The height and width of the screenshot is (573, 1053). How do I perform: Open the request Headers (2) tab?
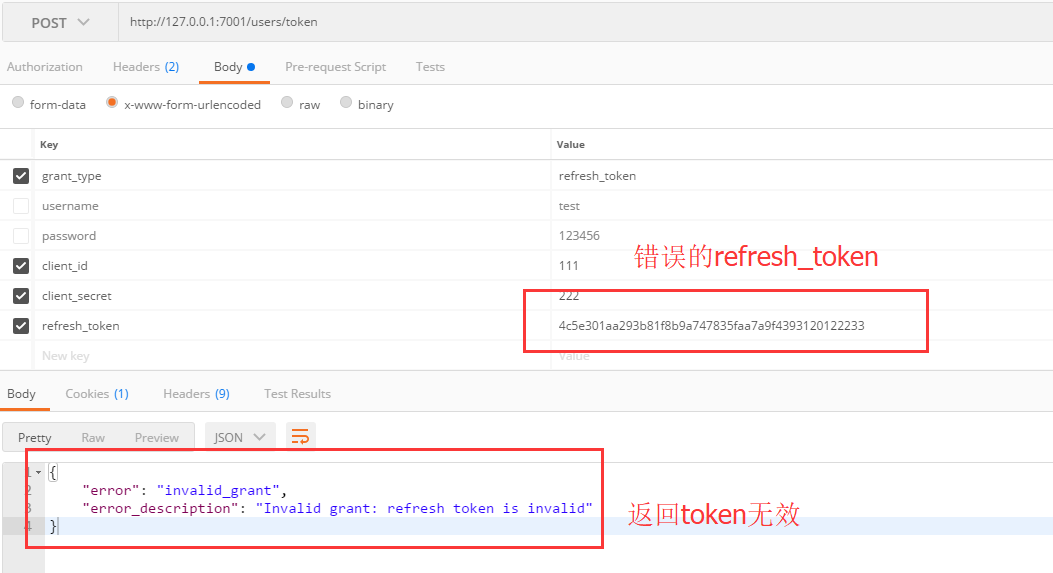(146, 67)
